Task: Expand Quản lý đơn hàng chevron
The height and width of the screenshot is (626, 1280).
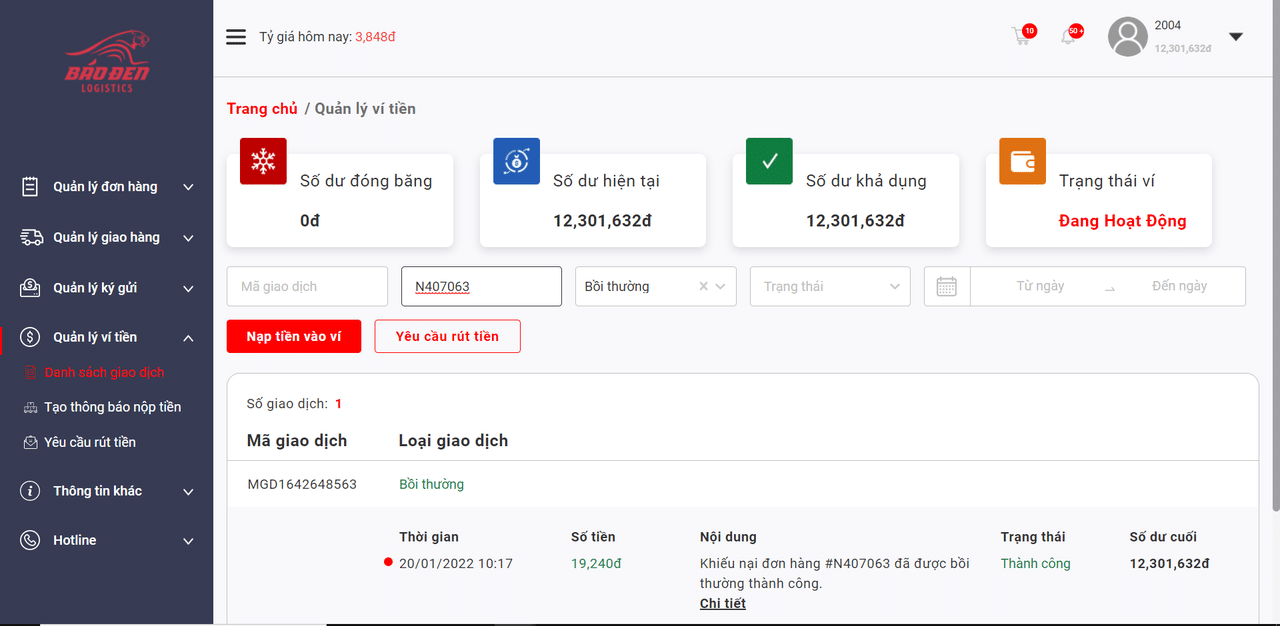Action: [x=188, y=187]
